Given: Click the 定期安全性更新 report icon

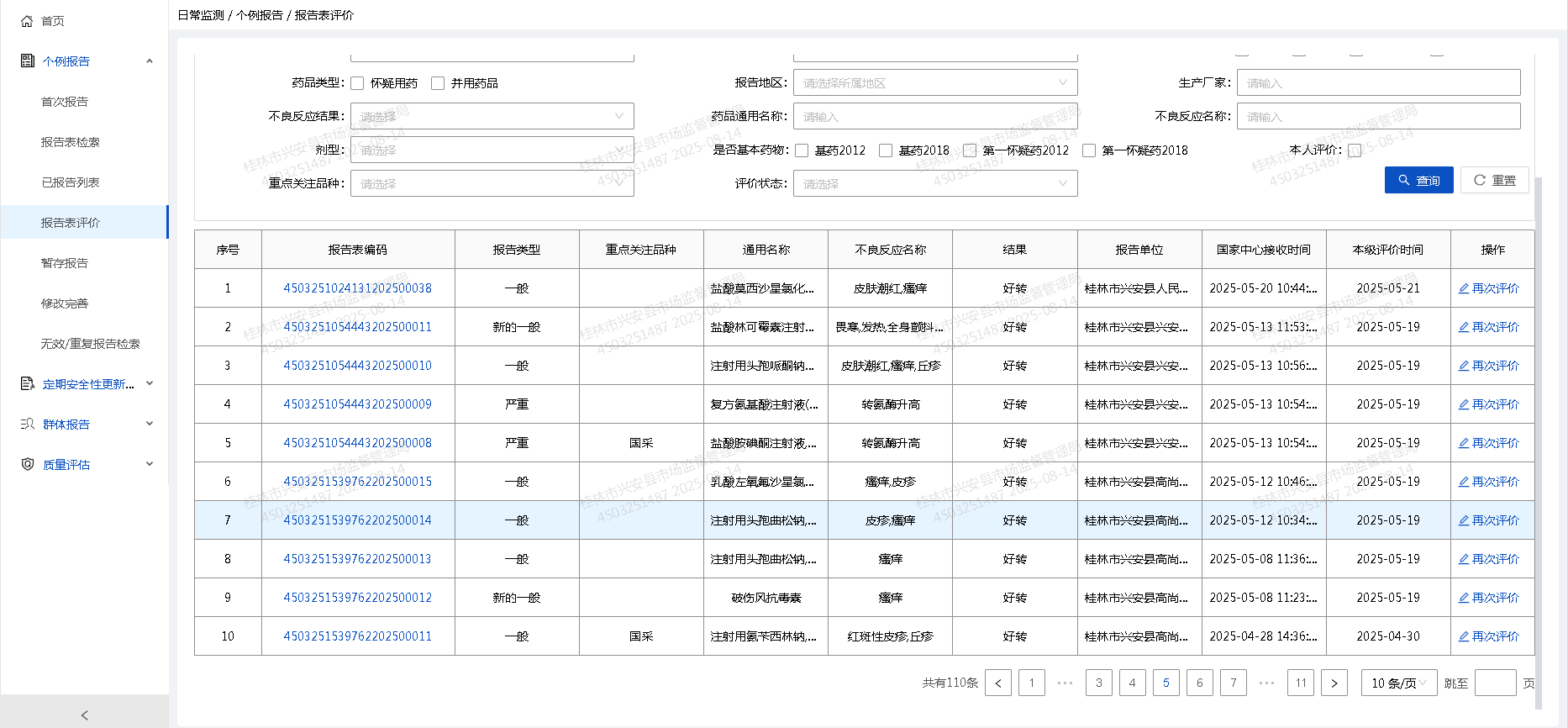Looking at the screenshot, I should 27,383.
